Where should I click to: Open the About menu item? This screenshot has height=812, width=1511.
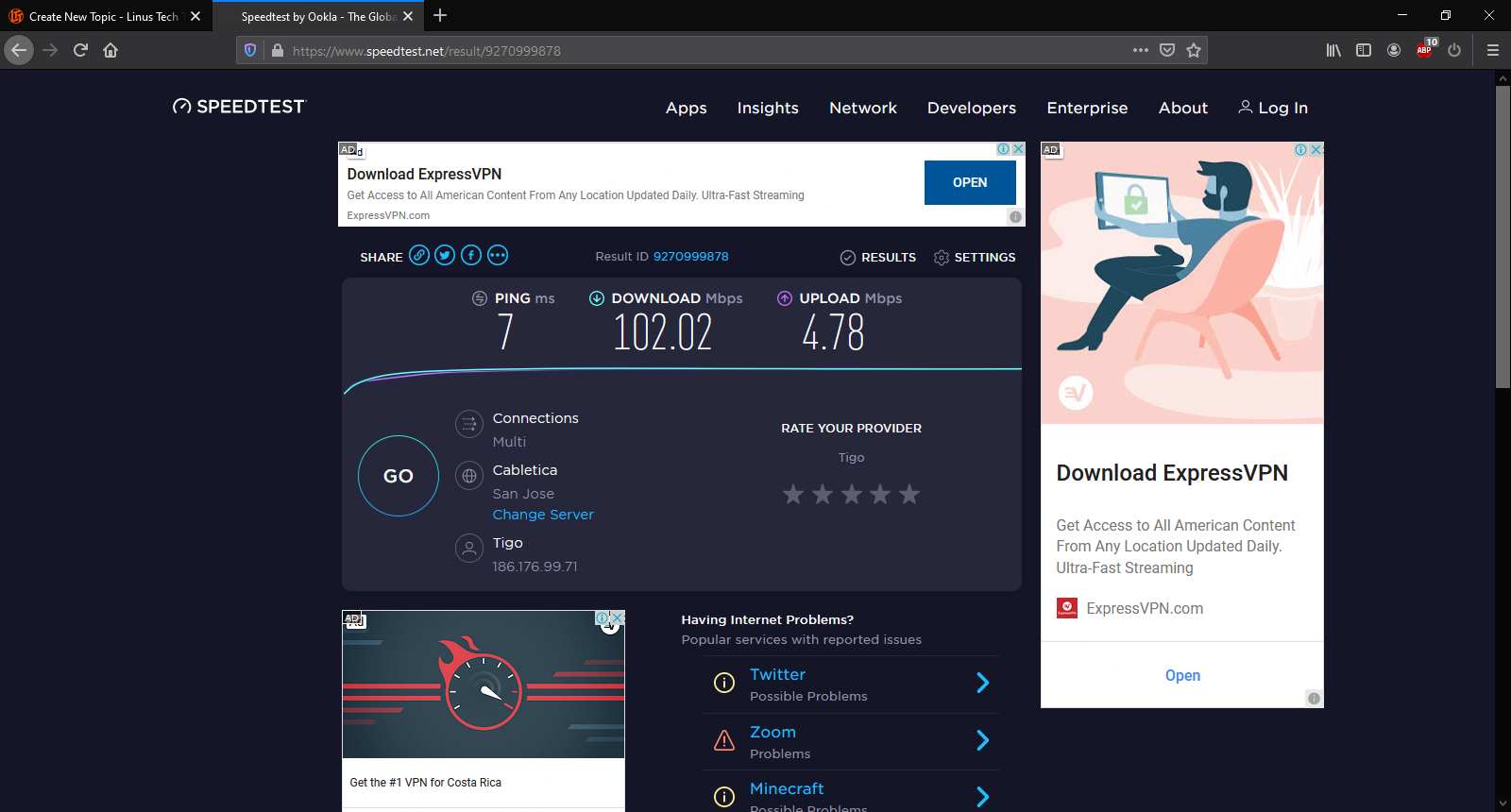pyautogui.click(x=1183, y=108)
